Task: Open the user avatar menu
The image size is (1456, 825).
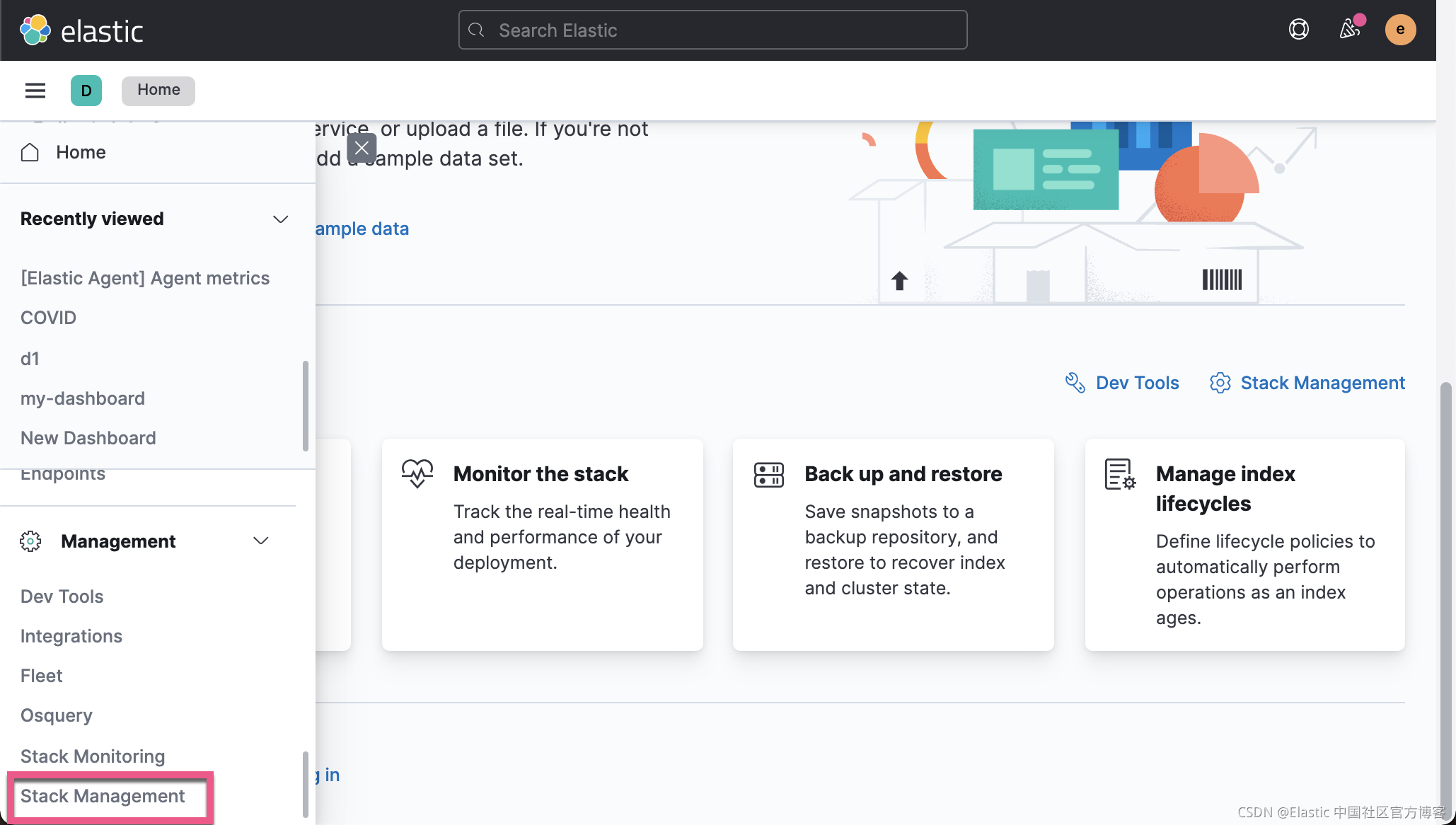Action: coord(1400,30)
